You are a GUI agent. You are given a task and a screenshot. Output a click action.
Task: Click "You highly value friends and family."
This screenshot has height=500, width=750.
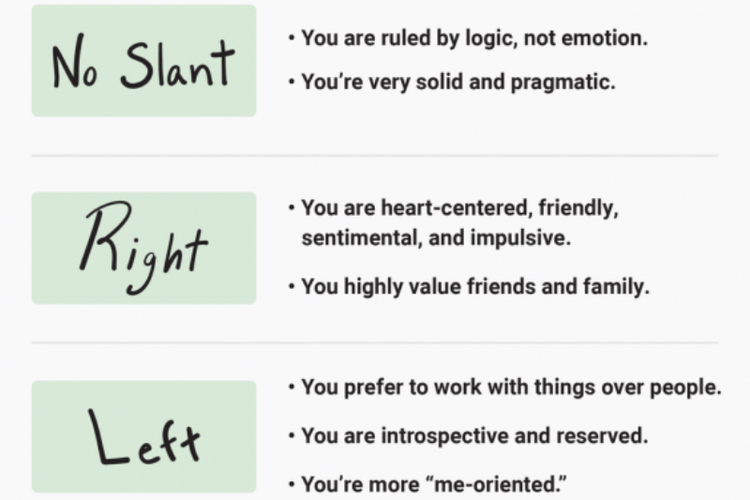[x=475, y=286]
